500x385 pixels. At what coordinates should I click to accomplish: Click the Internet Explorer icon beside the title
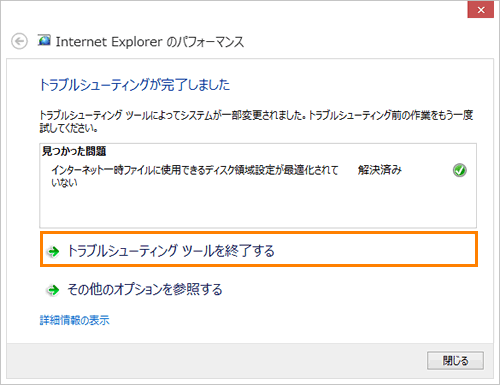point(44,41)
